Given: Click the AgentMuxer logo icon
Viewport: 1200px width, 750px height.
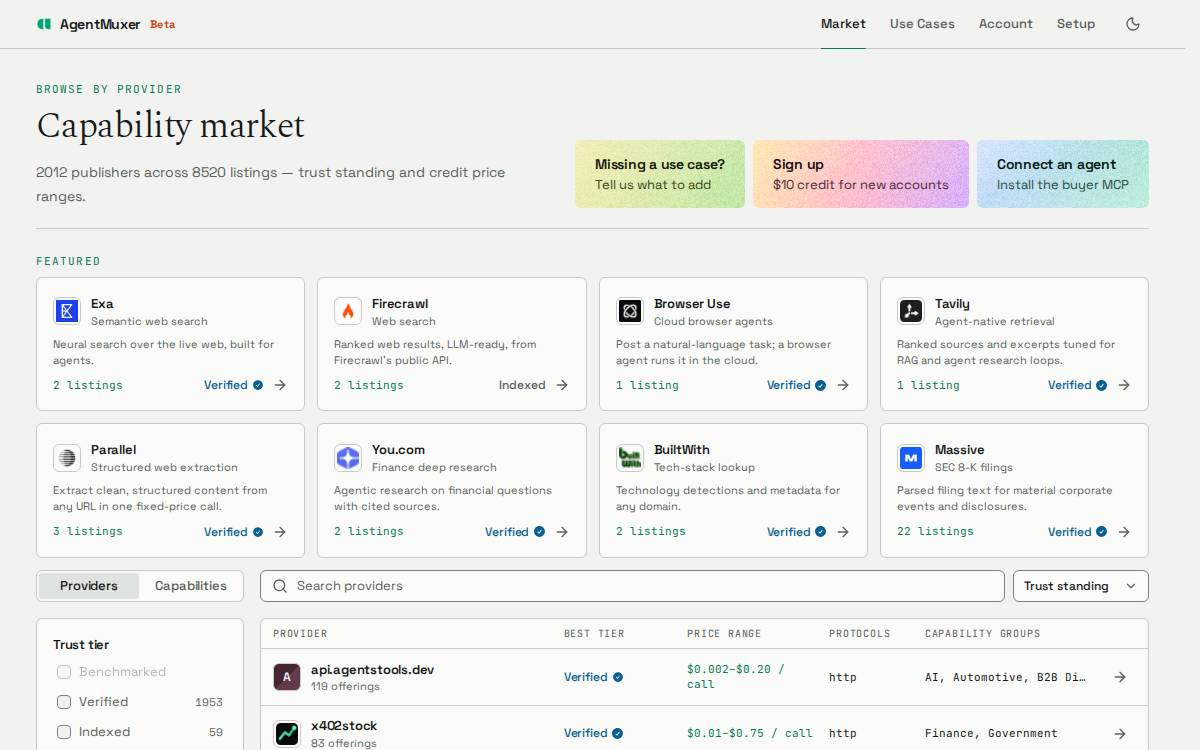Looking at the screenshot, I should coord(43,24).
